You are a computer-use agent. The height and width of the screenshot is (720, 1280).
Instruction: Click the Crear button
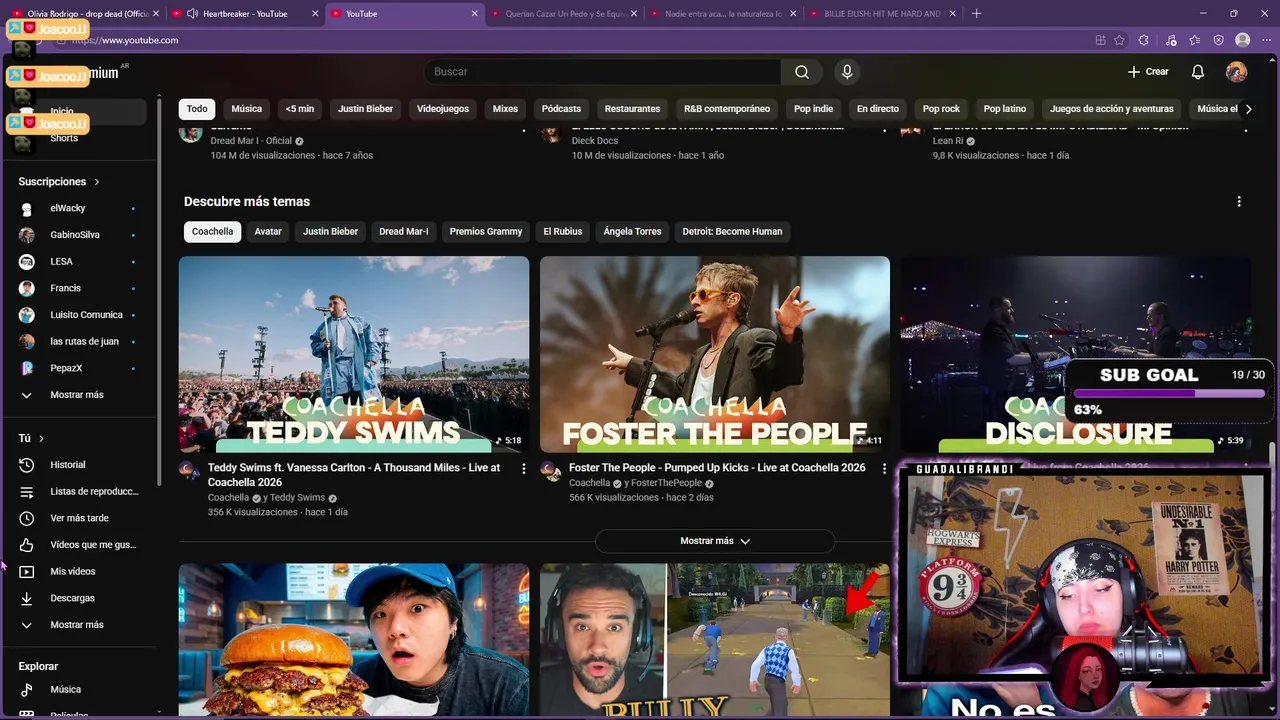click(x=1148, y=72)
